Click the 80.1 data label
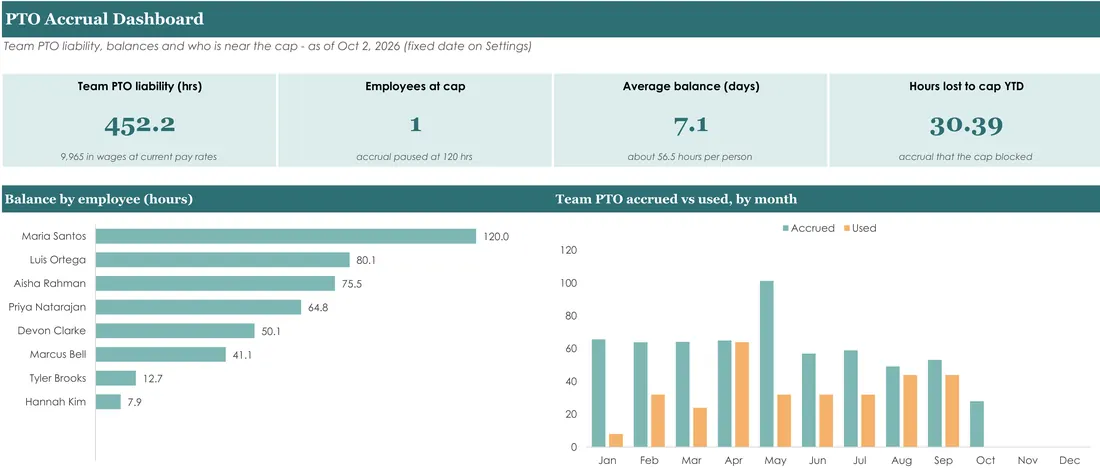 366,260
